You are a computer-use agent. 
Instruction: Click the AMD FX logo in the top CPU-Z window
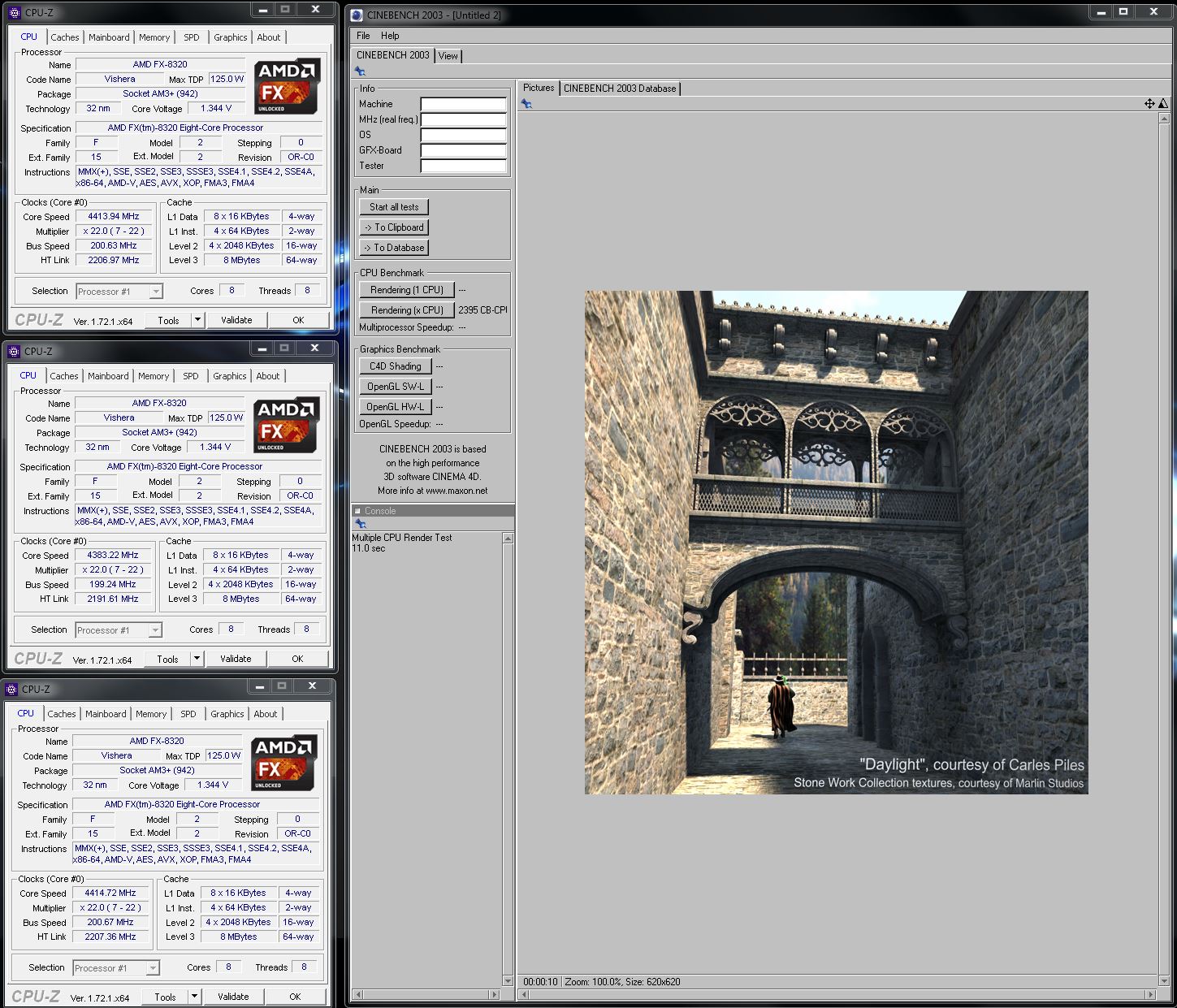[x=287, y=86]
